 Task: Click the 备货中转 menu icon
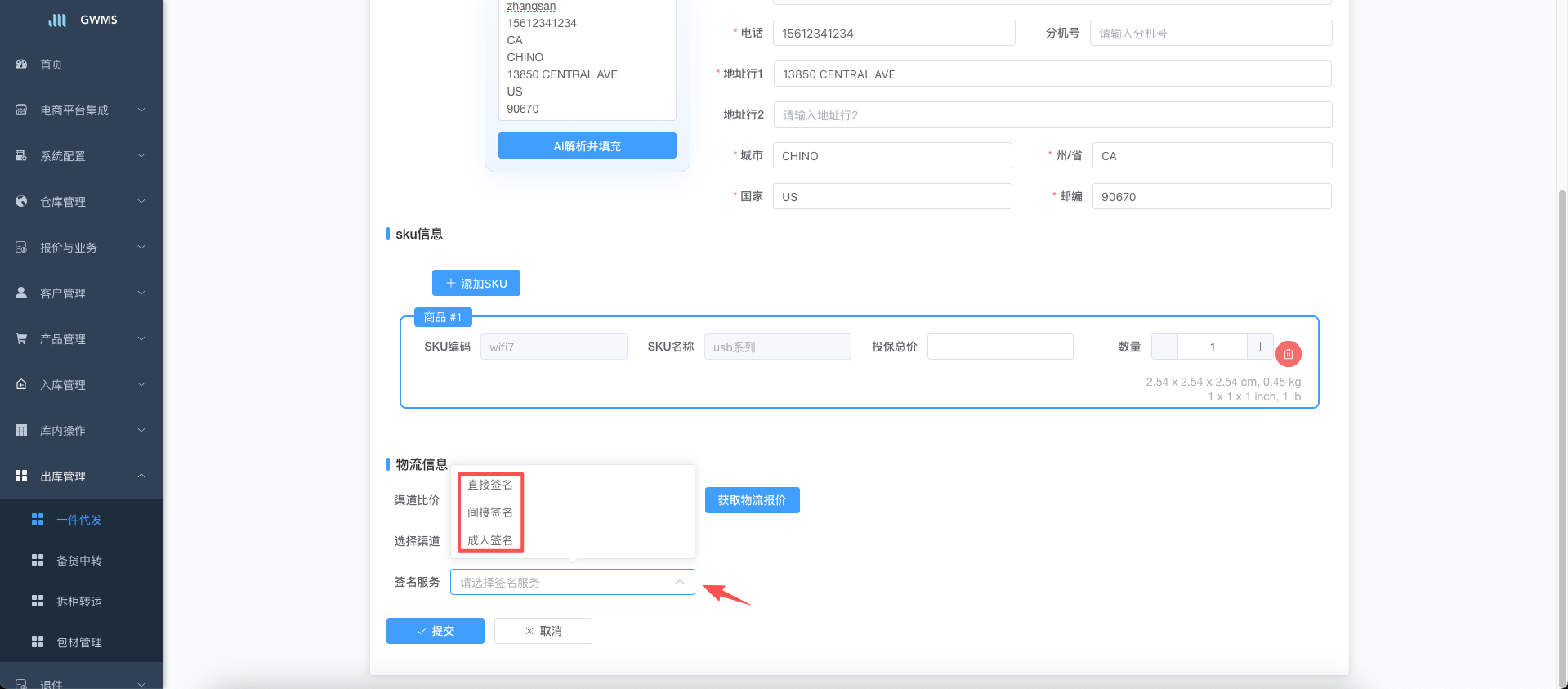(38, 560)
